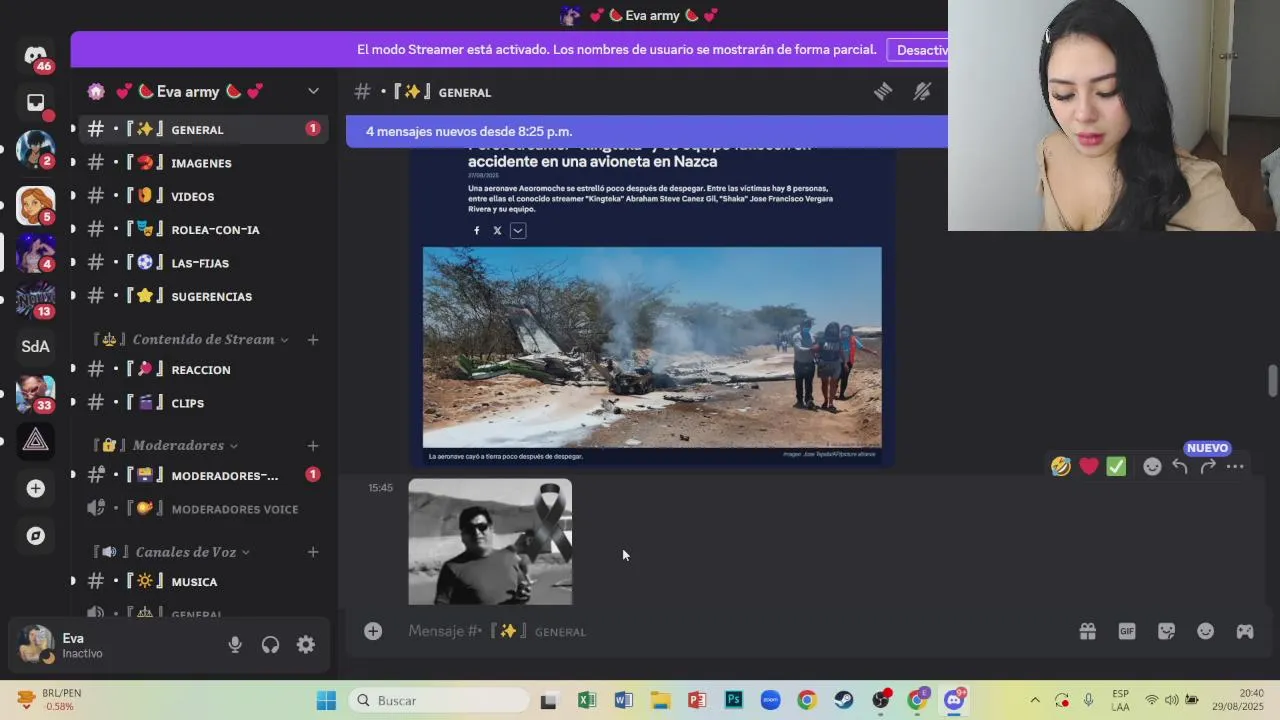The image size is (1280, 720).
Task: Add laughing emoji reaction to message
Action: tap(1061, 466)
